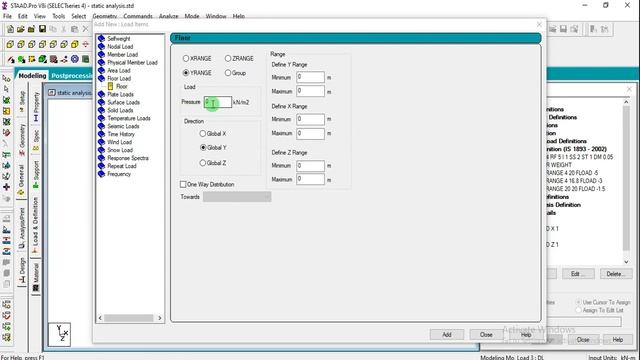
Task: Click the Define Y Range Minimum field
Action: 311,77
